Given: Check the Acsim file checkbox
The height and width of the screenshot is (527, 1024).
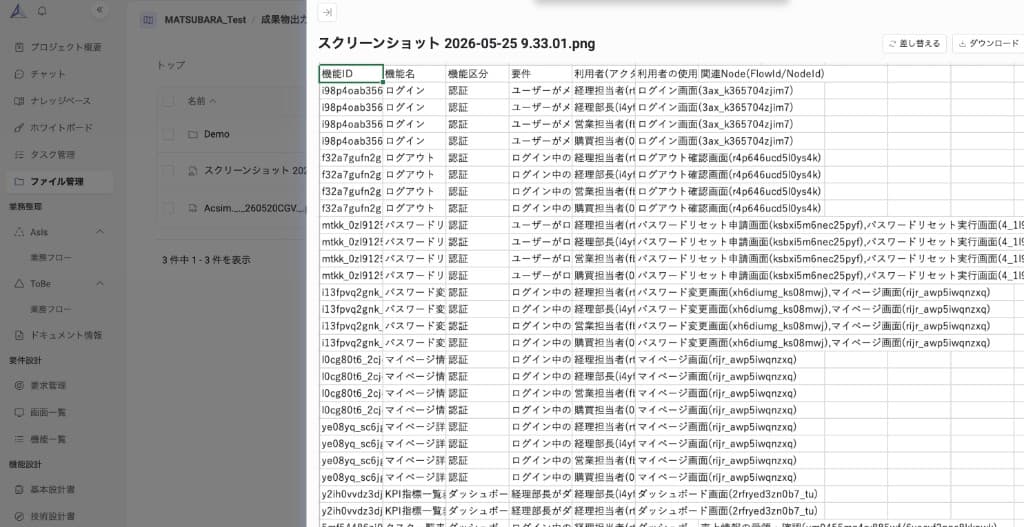Looking at the screenshot, I should [168, 208].
